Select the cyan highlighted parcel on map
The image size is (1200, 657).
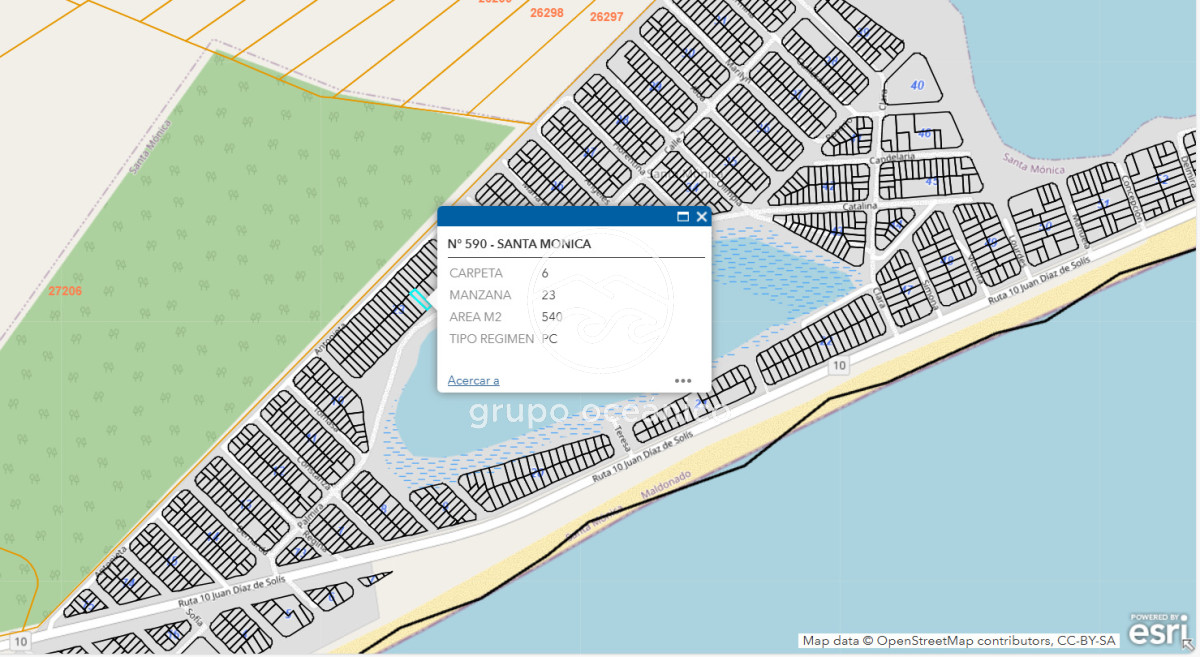[419, 299]
